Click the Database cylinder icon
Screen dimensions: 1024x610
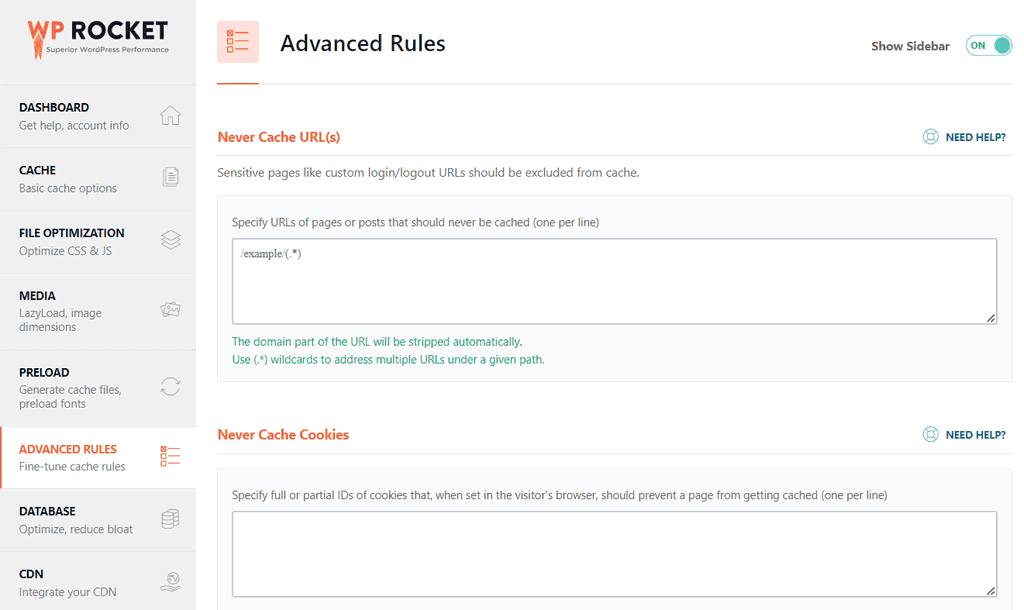coord(170,519)
